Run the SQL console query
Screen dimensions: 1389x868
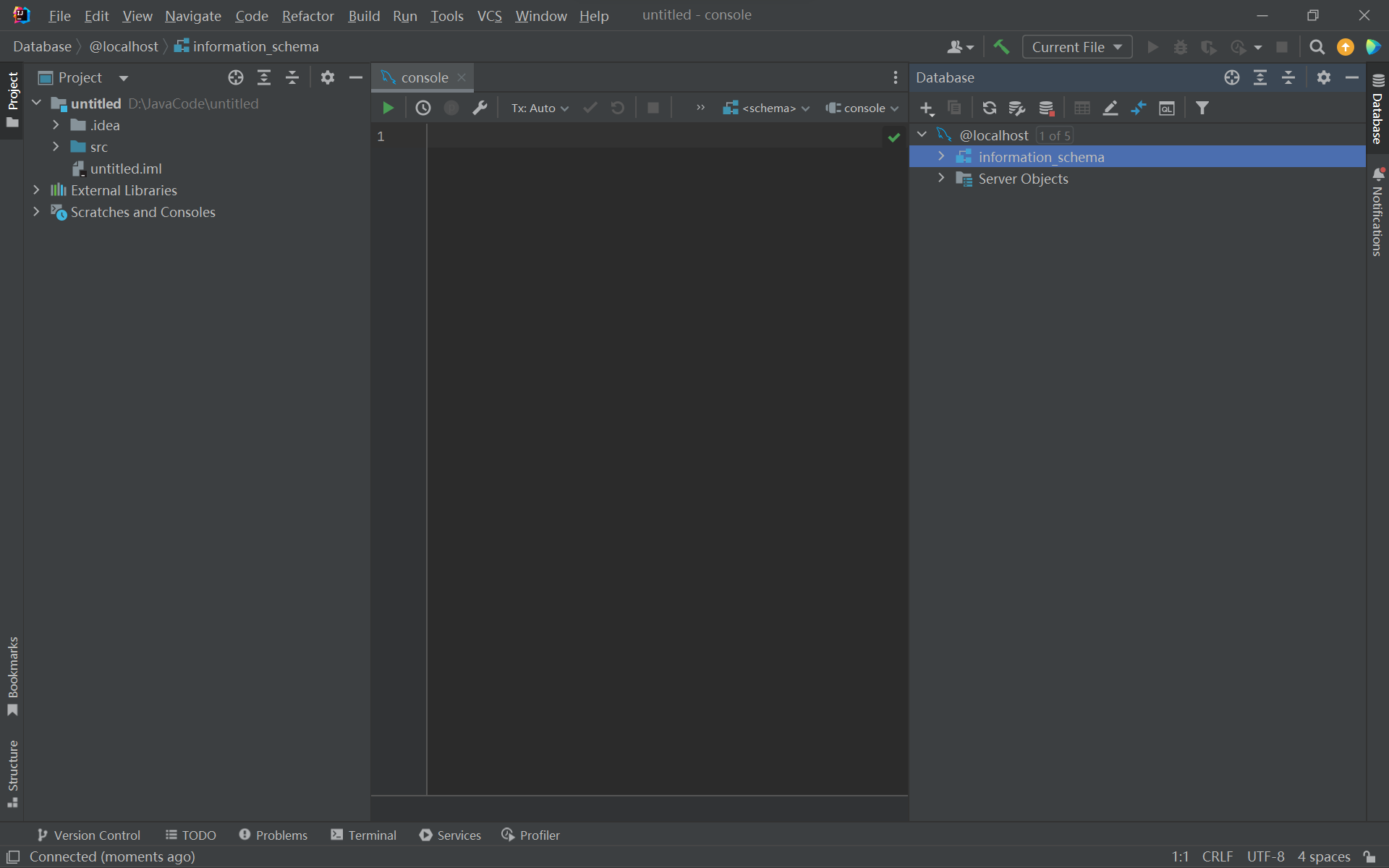click(x=388, y=107)
